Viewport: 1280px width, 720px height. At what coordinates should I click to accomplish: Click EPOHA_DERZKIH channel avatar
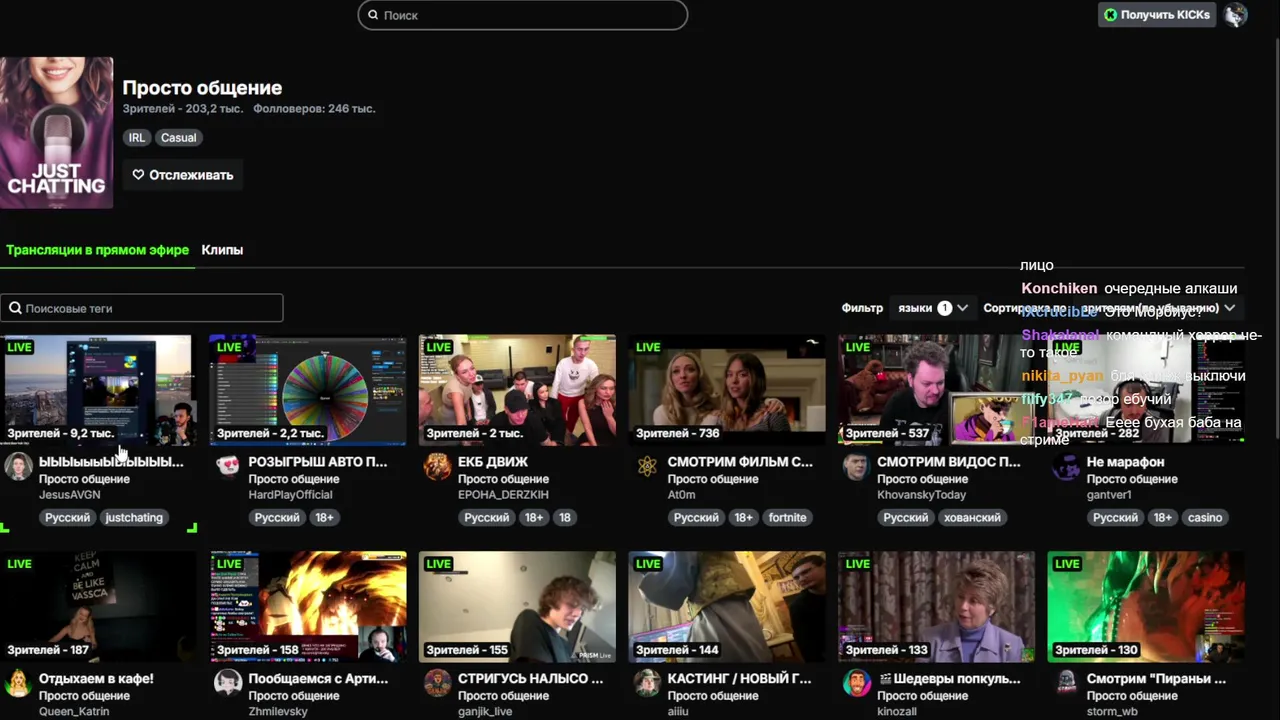(437, 467)
